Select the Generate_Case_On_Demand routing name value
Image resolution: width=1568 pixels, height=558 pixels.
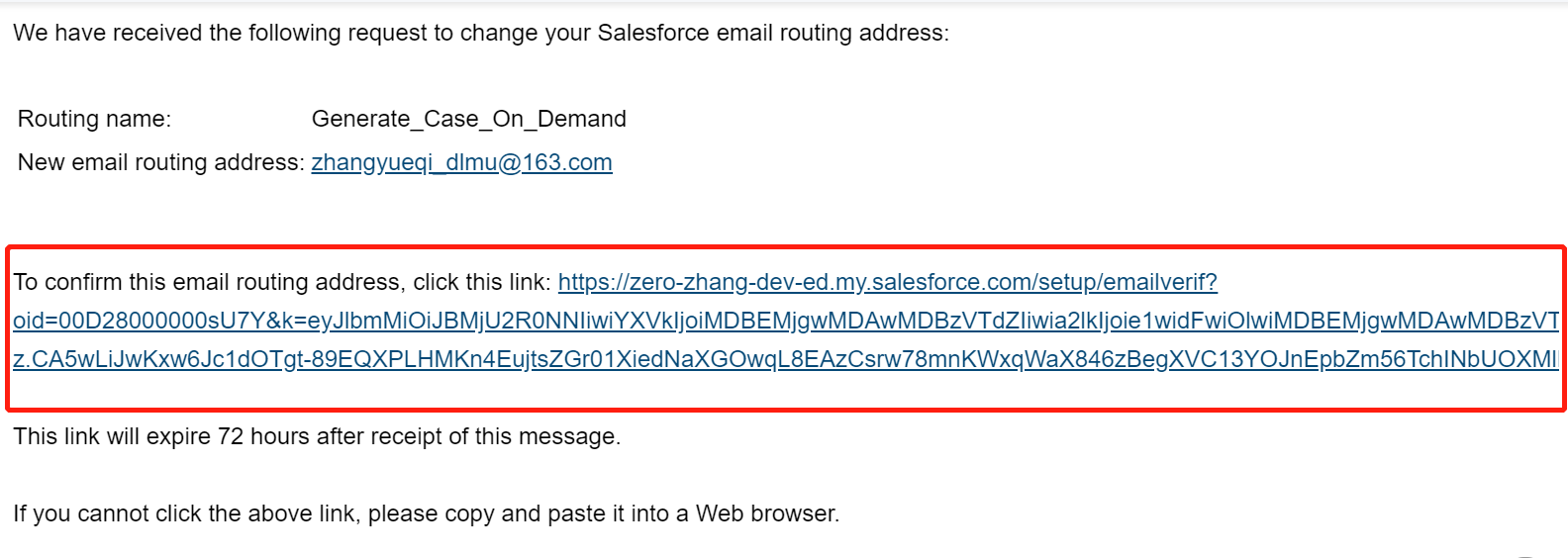[x=468, y=119]
